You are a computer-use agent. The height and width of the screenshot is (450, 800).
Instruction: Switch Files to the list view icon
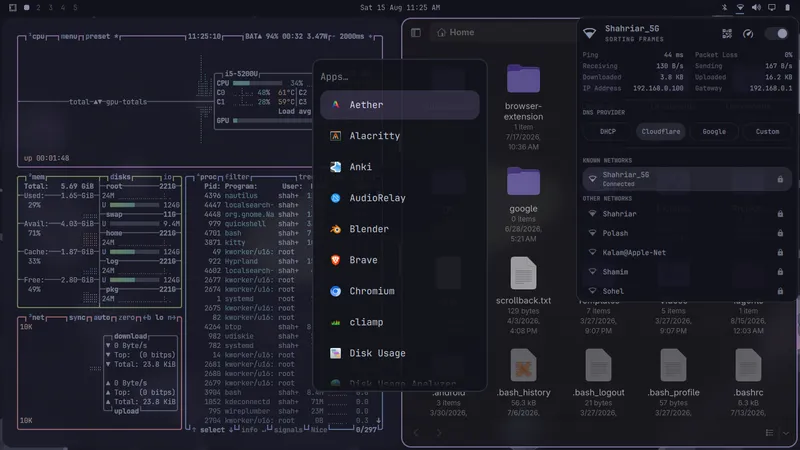[x=769, y=433]
